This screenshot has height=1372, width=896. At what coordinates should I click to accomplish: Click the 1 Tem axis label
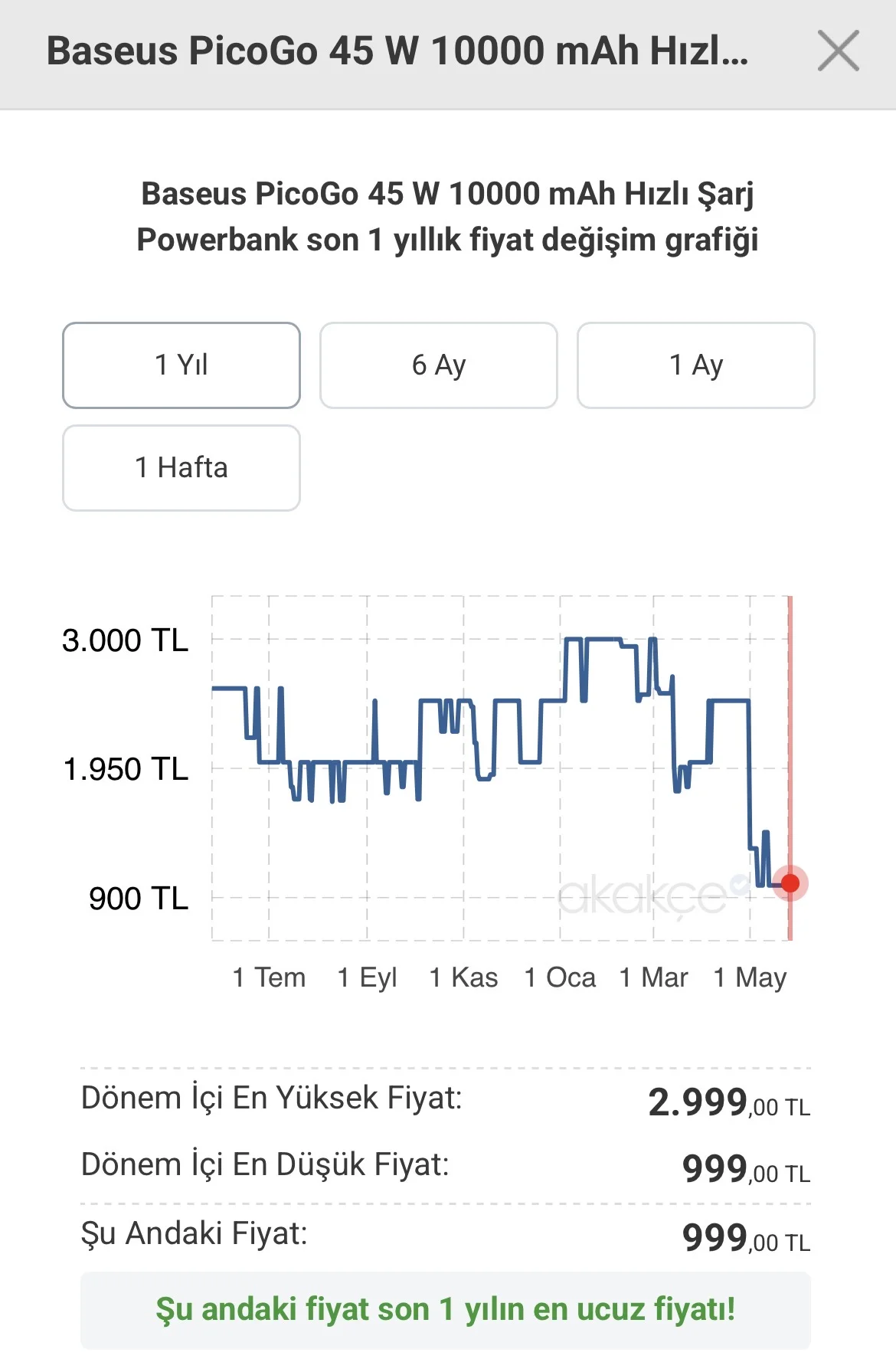point(269,977)
